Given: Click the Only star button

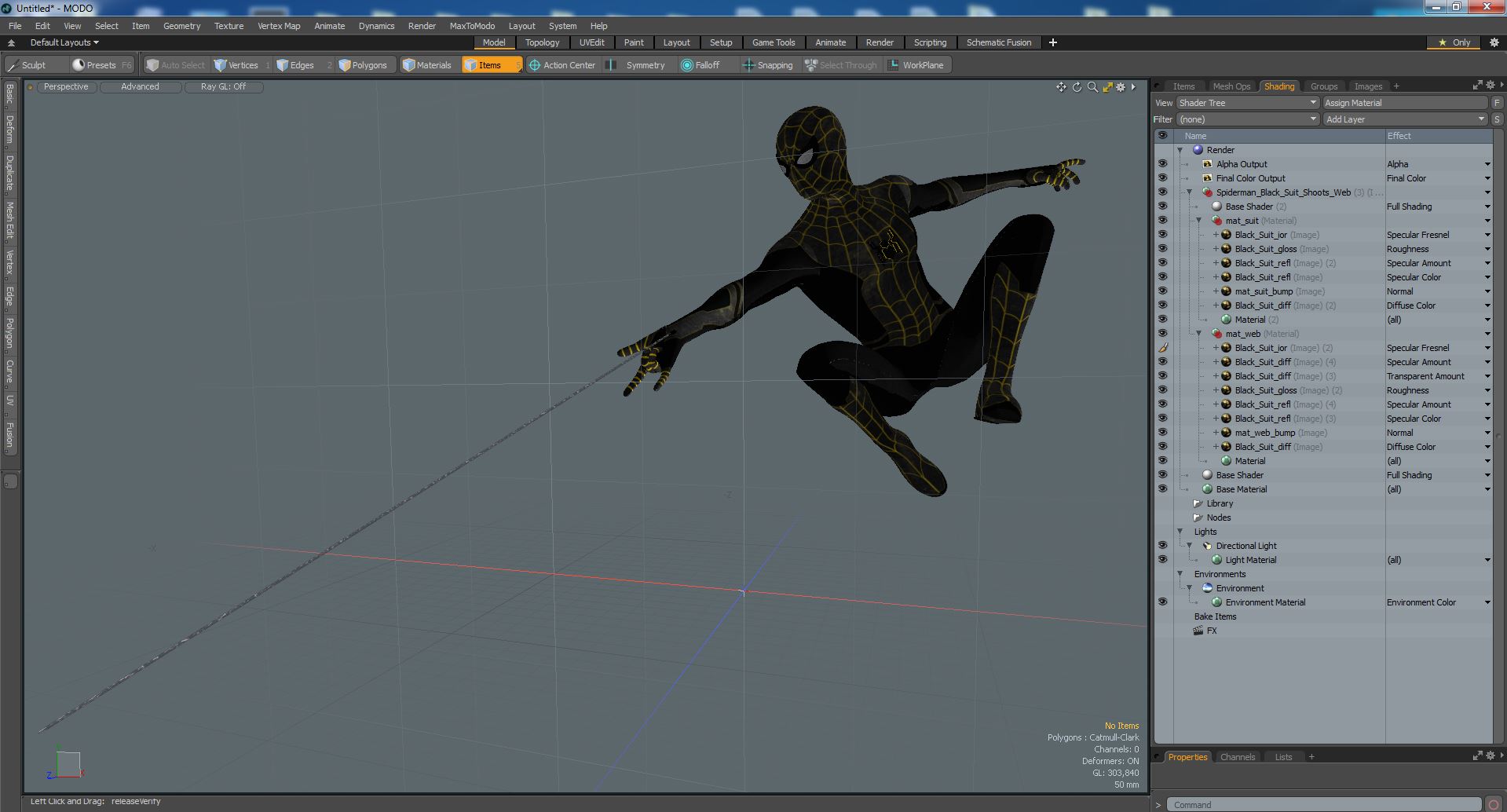Looking at the screenshot, I should tap(1454, 42).
